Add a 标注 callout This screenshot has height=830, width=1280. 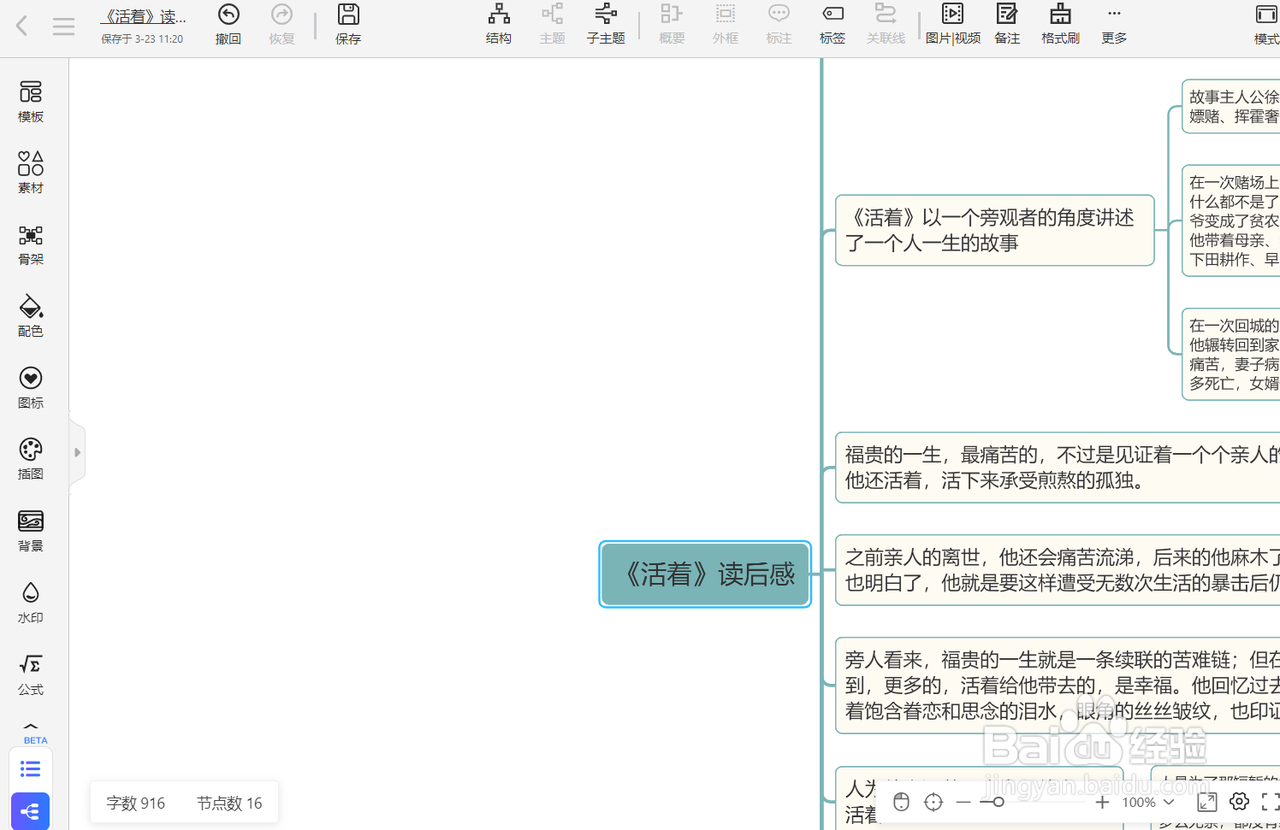tap(779, 25)
